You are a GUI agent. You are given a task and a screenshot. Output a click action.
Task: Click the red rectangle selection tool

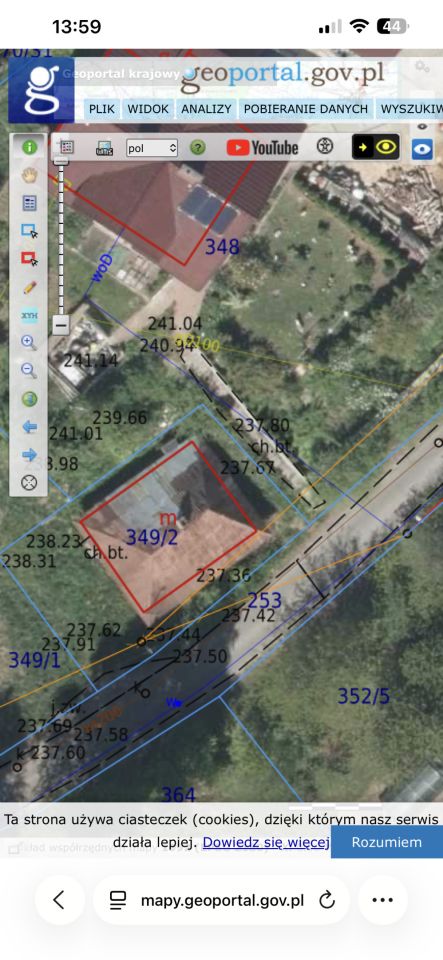29,258
